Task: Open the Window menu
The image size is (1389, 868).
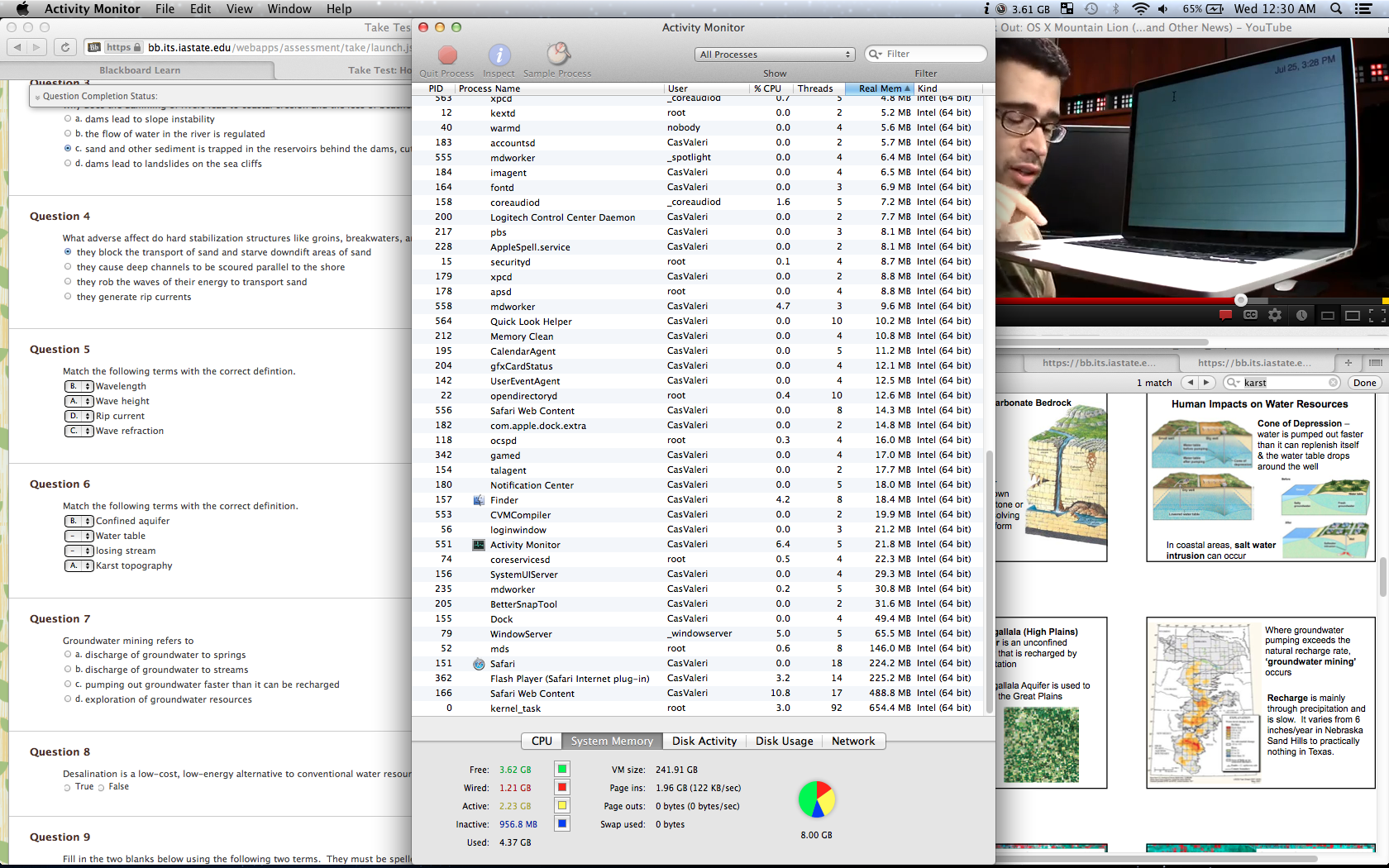Action: point(289,9)
